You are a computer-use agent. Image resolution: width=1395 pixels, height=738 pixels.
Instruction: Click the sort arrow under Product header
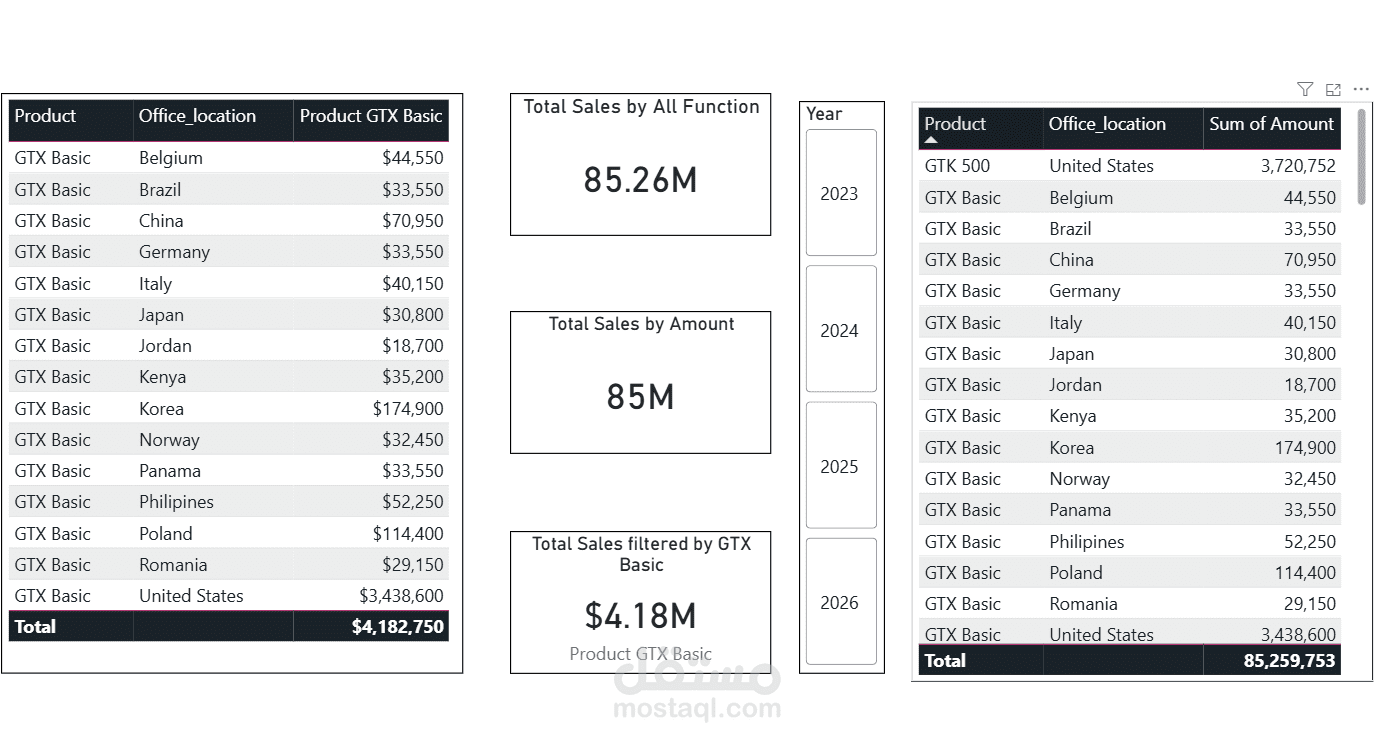pos(931,141)
